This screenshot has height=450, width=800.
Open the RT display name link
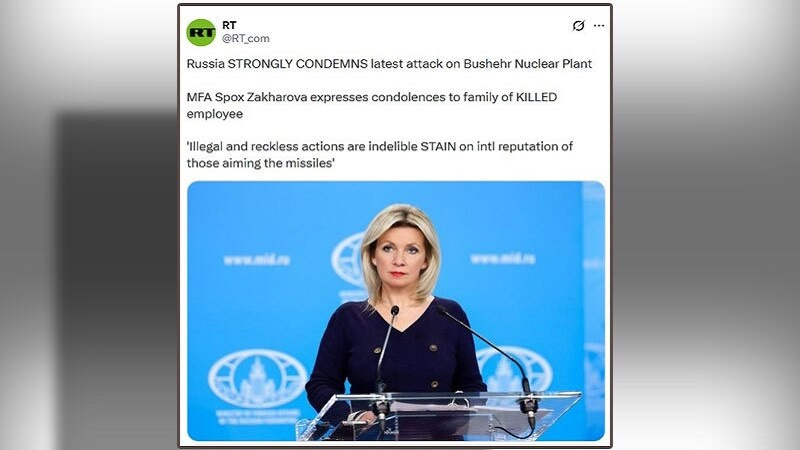pyautogui.click(x=229, y=25)
